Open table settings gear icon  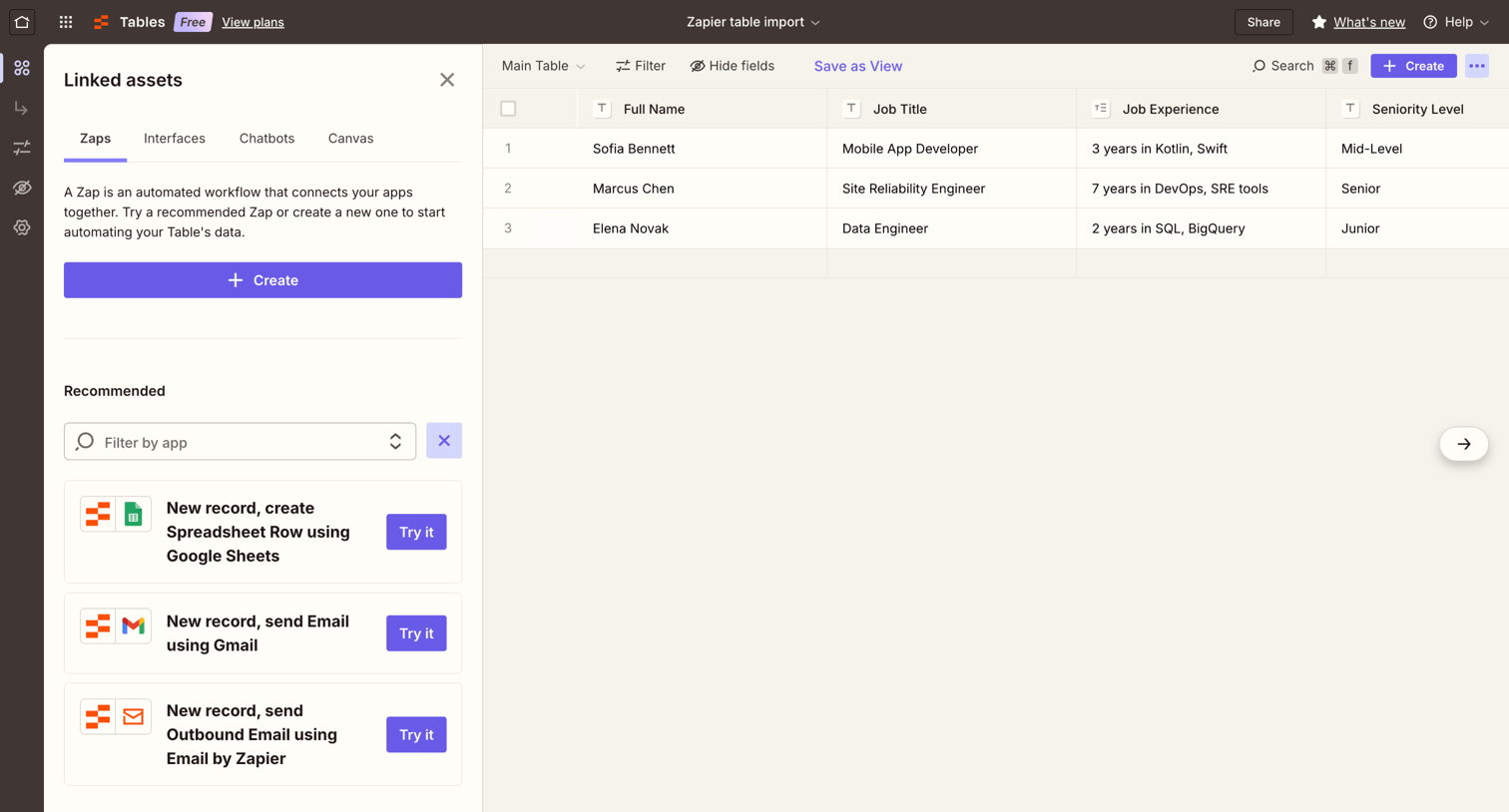pyautogui.click(x=22, y=227)
